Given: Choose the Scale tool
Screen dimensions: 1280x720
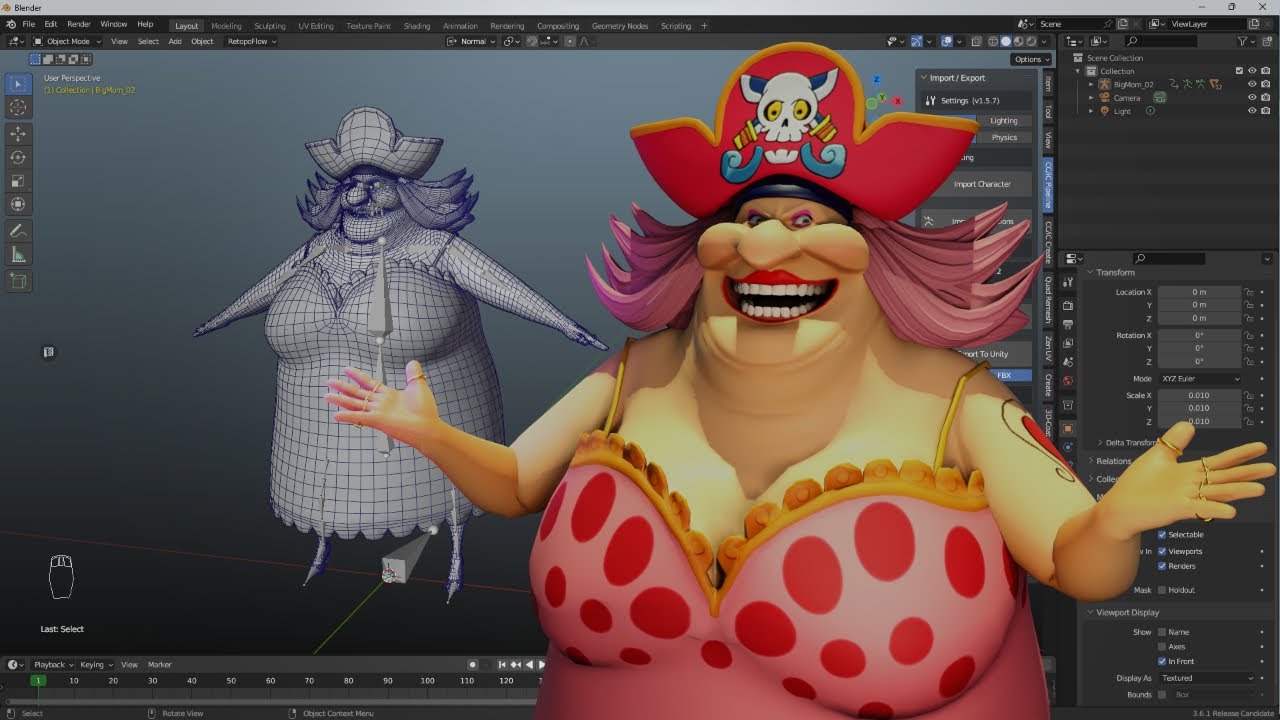Looking at the screenshot, I should (x=18, y=181).
